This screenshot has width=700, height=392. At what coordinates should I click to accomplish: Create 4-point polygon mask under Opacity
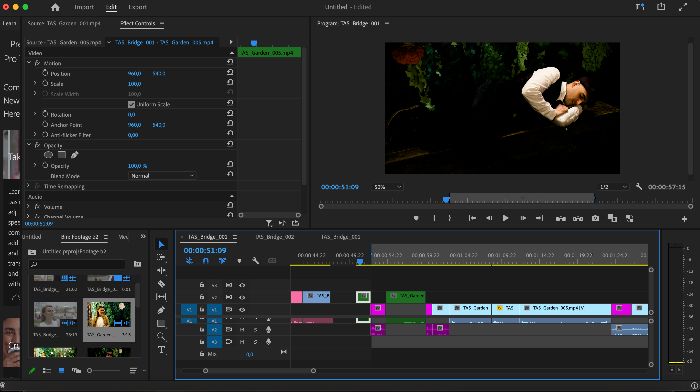[x=62, y=154]
